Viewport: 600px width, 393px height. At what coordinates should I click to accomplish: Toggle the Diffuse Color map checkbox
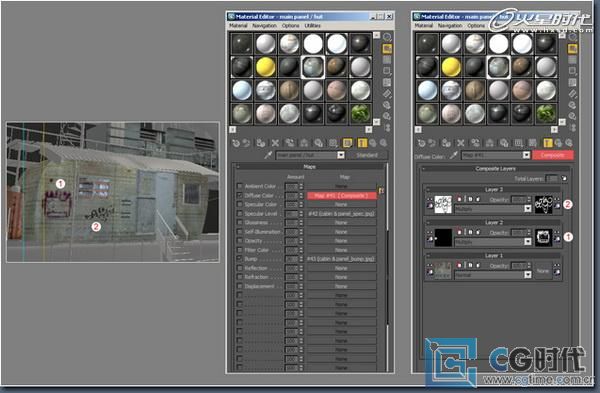[x=240, y=196]
